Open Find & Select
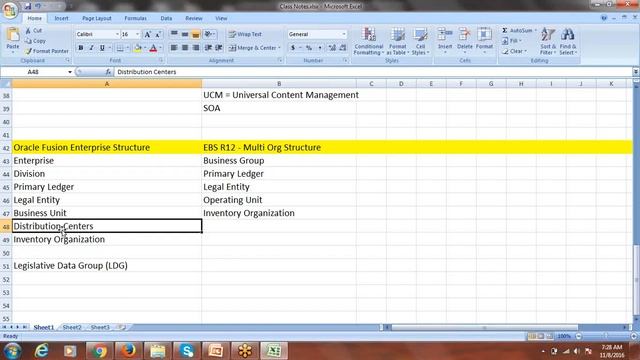 point(568,41)
